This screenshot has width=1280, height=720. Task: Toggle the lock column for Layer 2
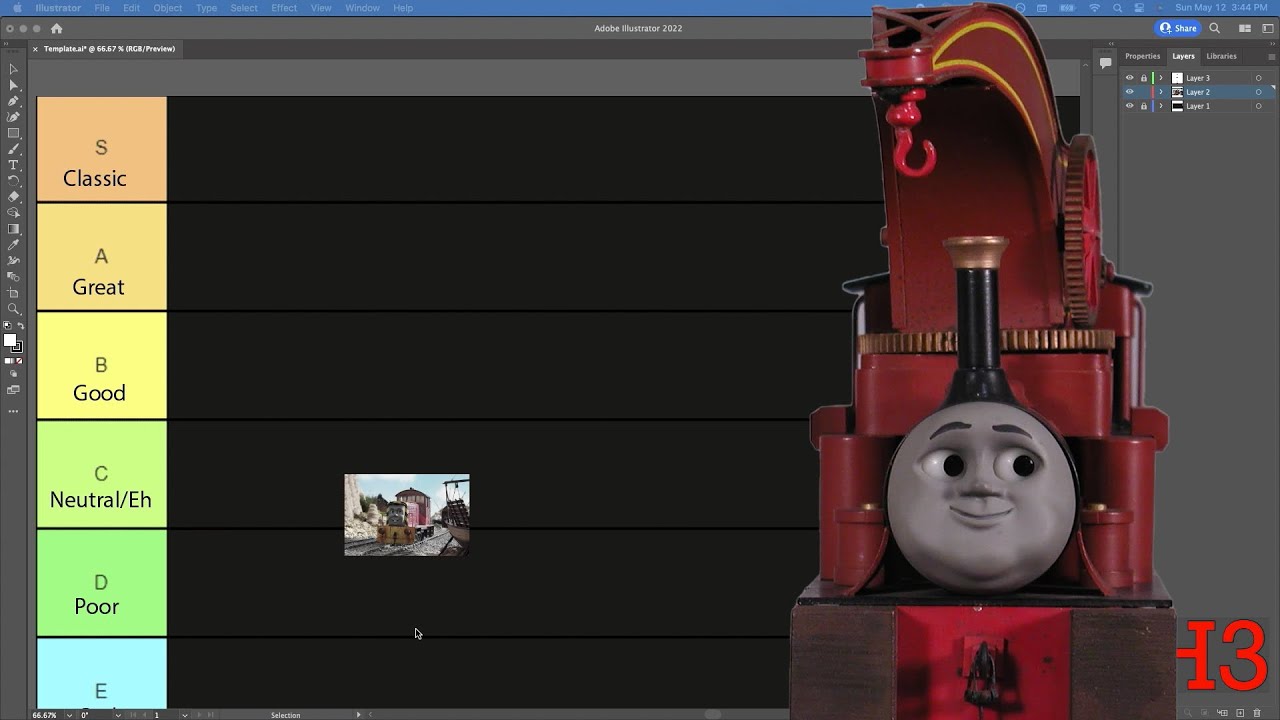click(1144, 92)
